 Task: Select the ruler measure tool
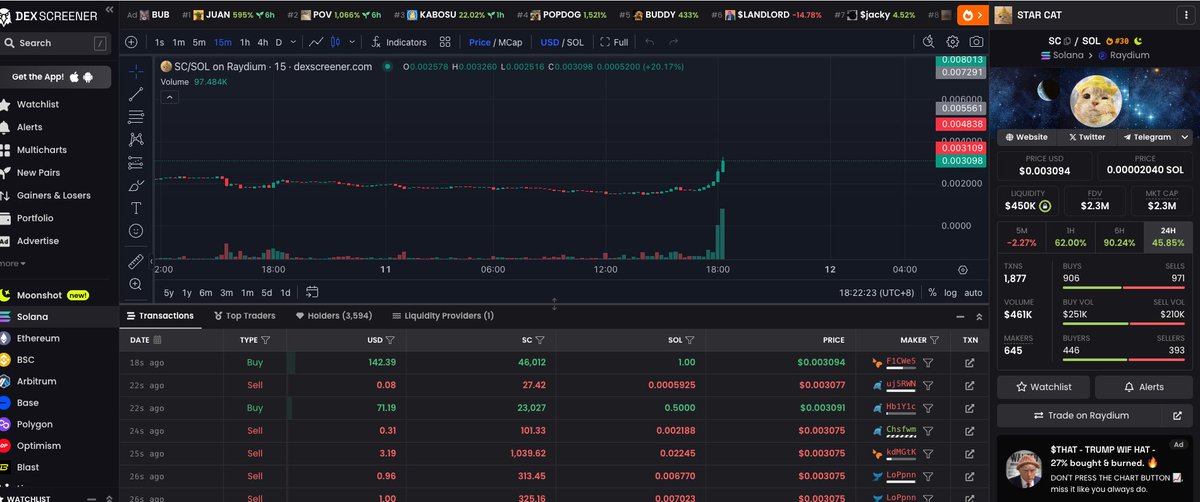pos(136,262)
